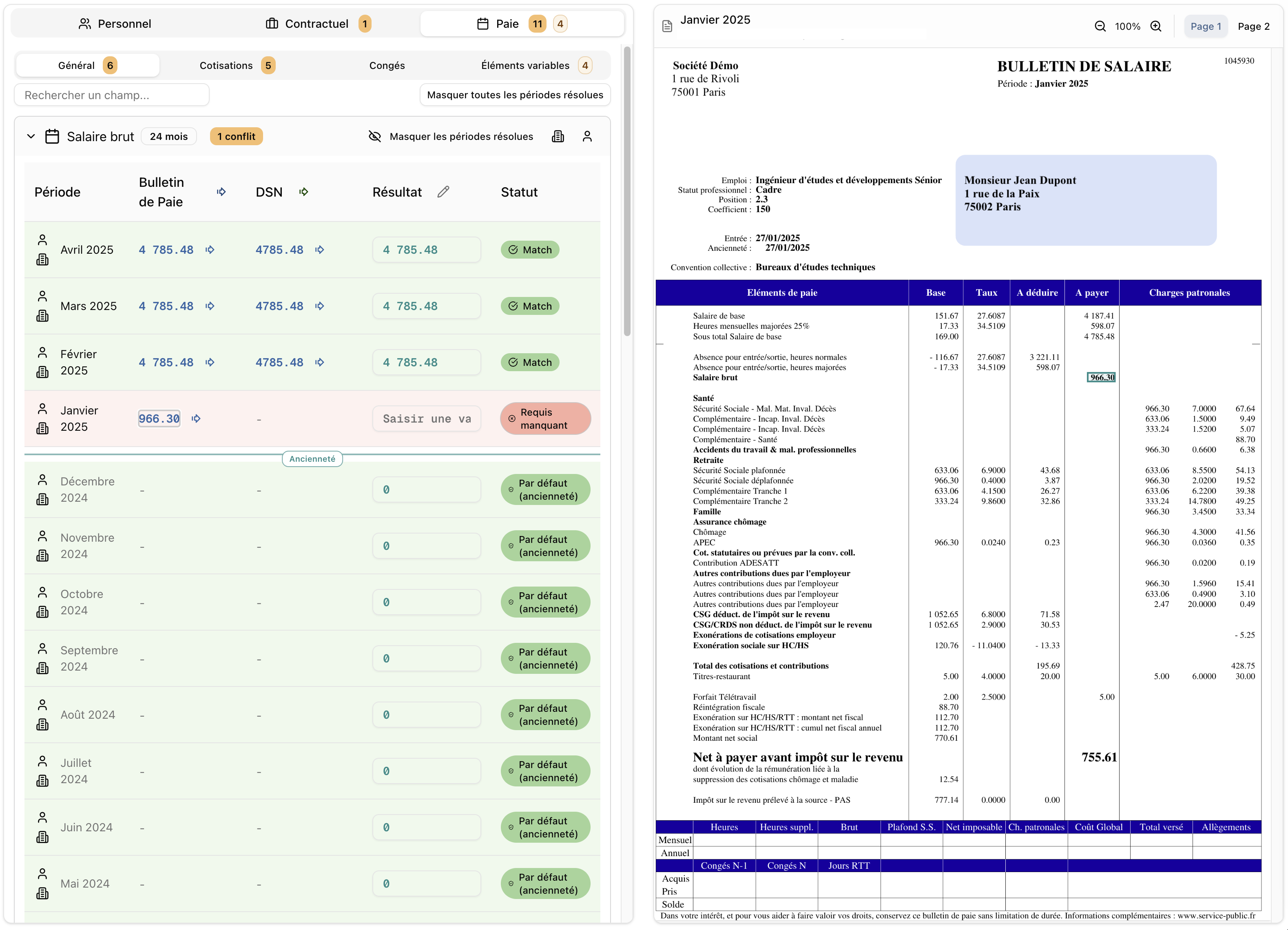Switch to Page 2 of the payslip

tap(1255, 26)
